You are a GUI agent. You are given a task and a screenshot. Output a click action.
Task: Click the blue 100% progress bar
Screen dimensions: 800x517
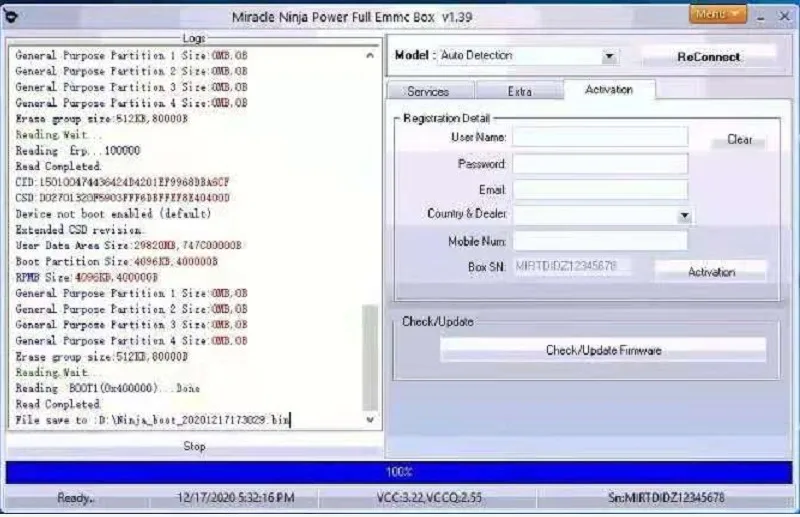pos(399,472)
